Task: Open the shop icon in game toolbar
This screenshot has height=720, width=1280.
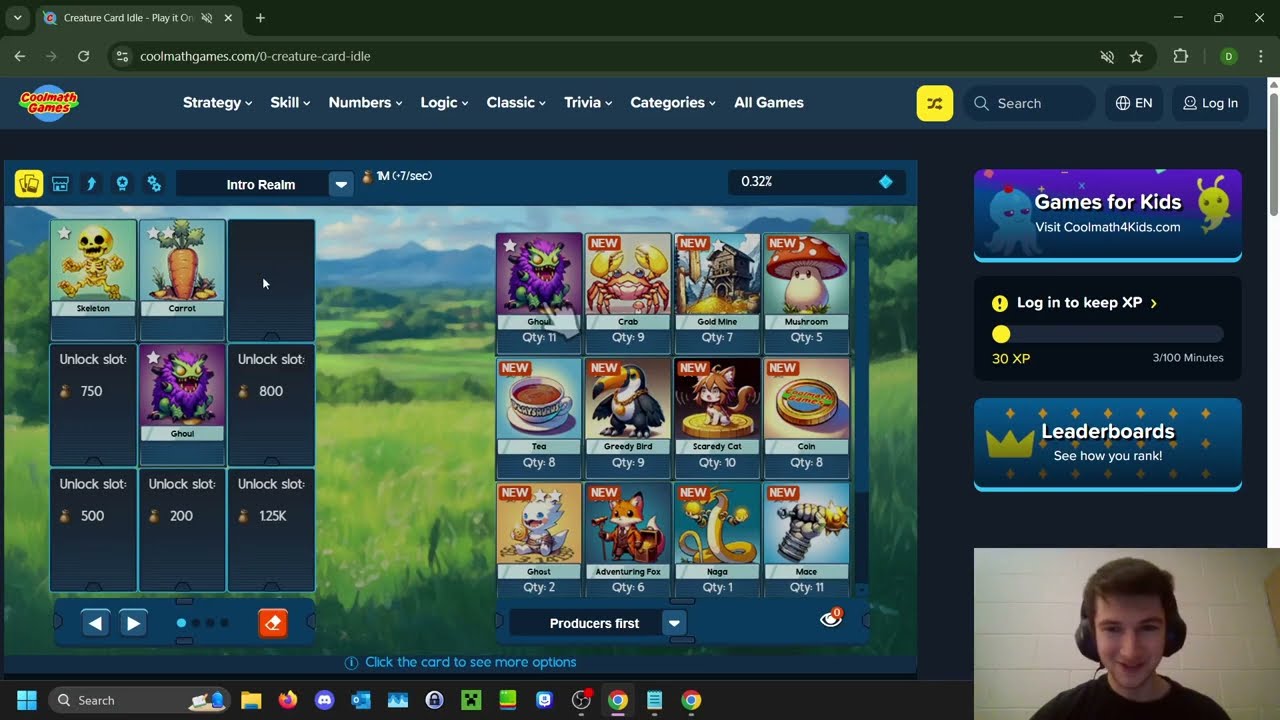Action: pos(60,184)
